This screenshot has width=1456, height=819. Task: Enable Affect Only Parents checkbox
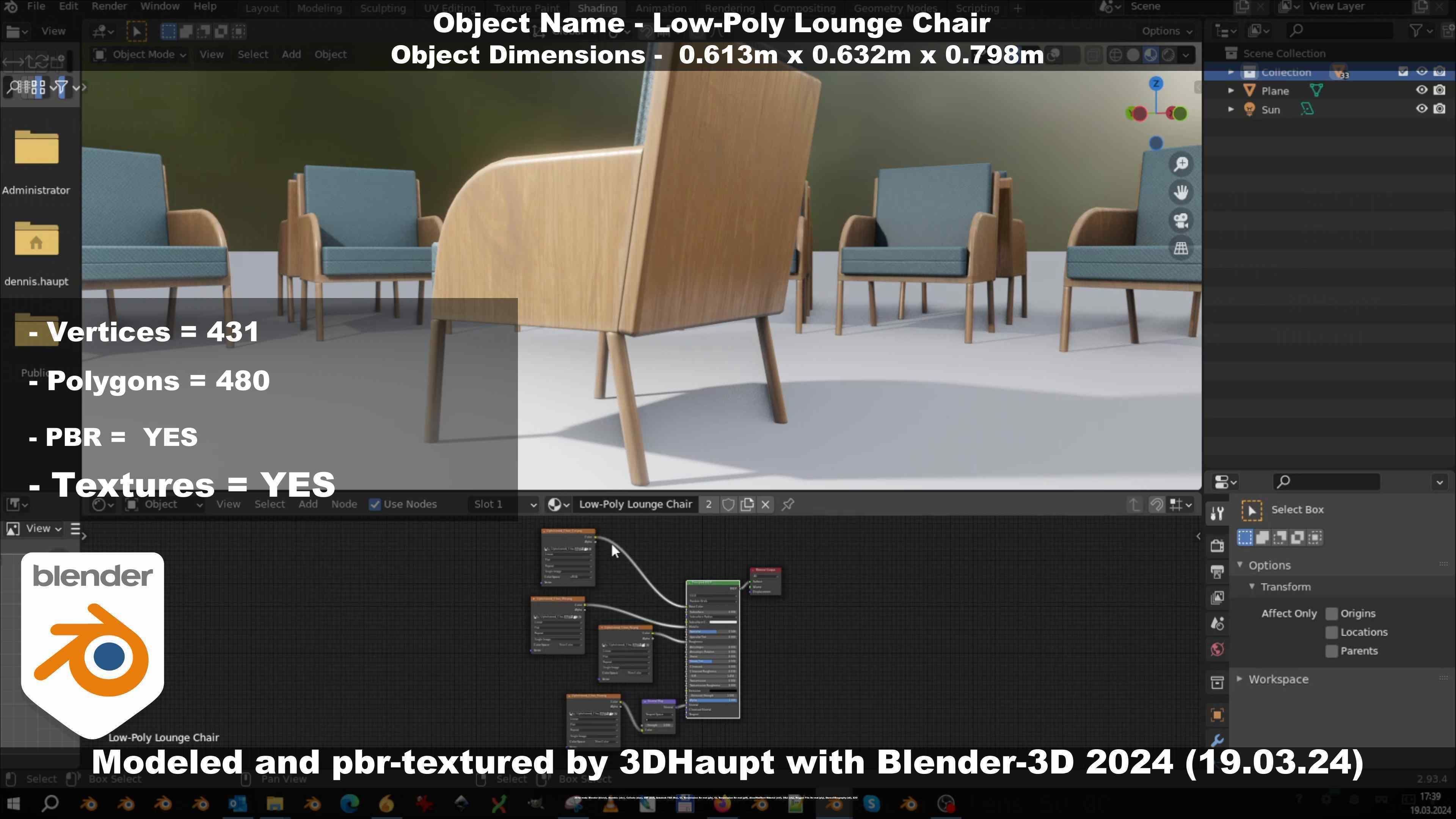click(1332, 651)
